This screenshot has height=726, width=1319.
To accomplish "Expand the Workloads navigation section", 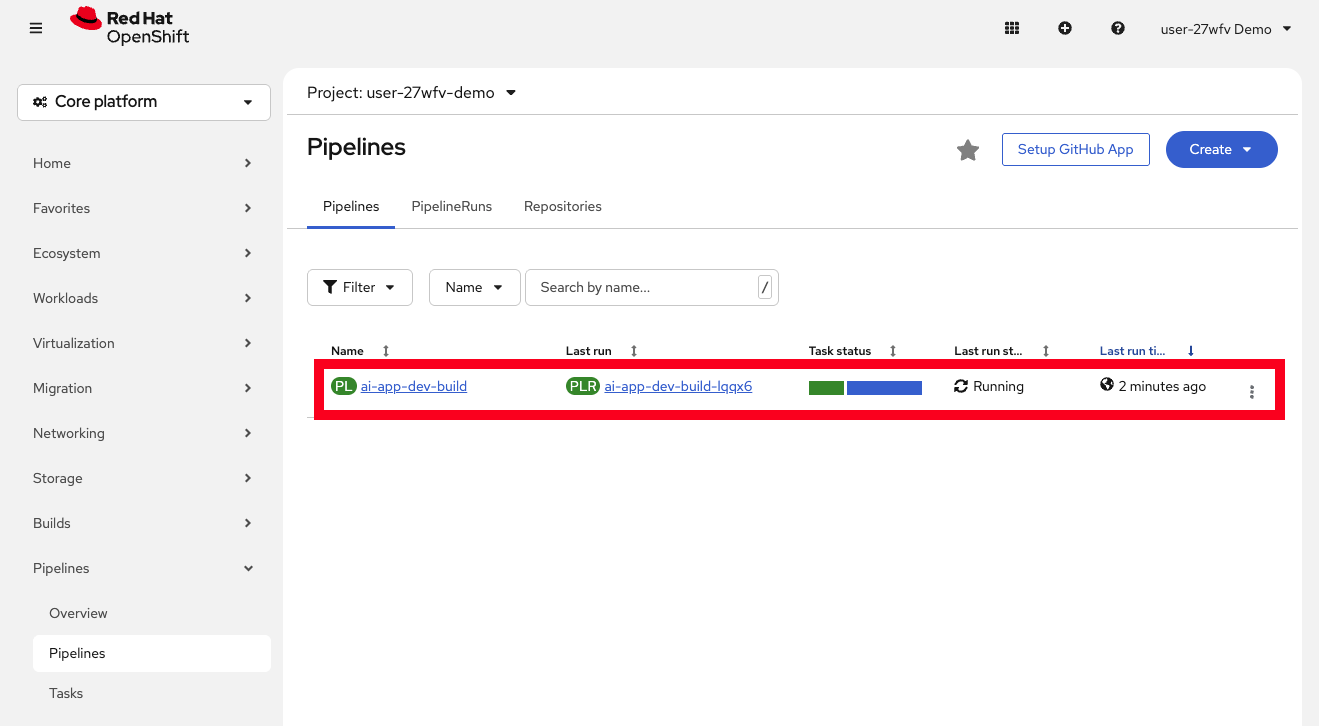I will (x=143, y=298).
